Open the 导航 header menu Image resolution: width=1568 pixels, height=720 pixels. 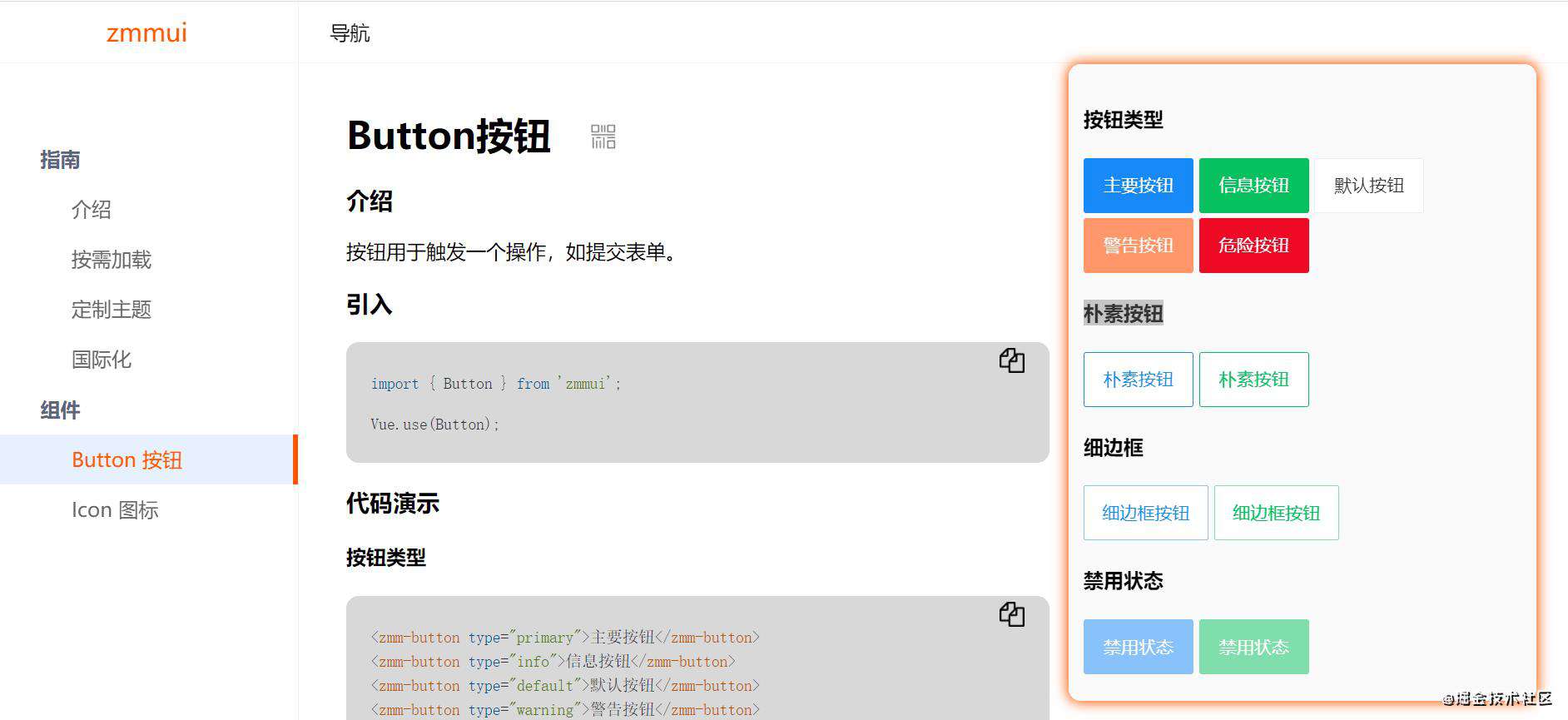click(x=350, y=33)
